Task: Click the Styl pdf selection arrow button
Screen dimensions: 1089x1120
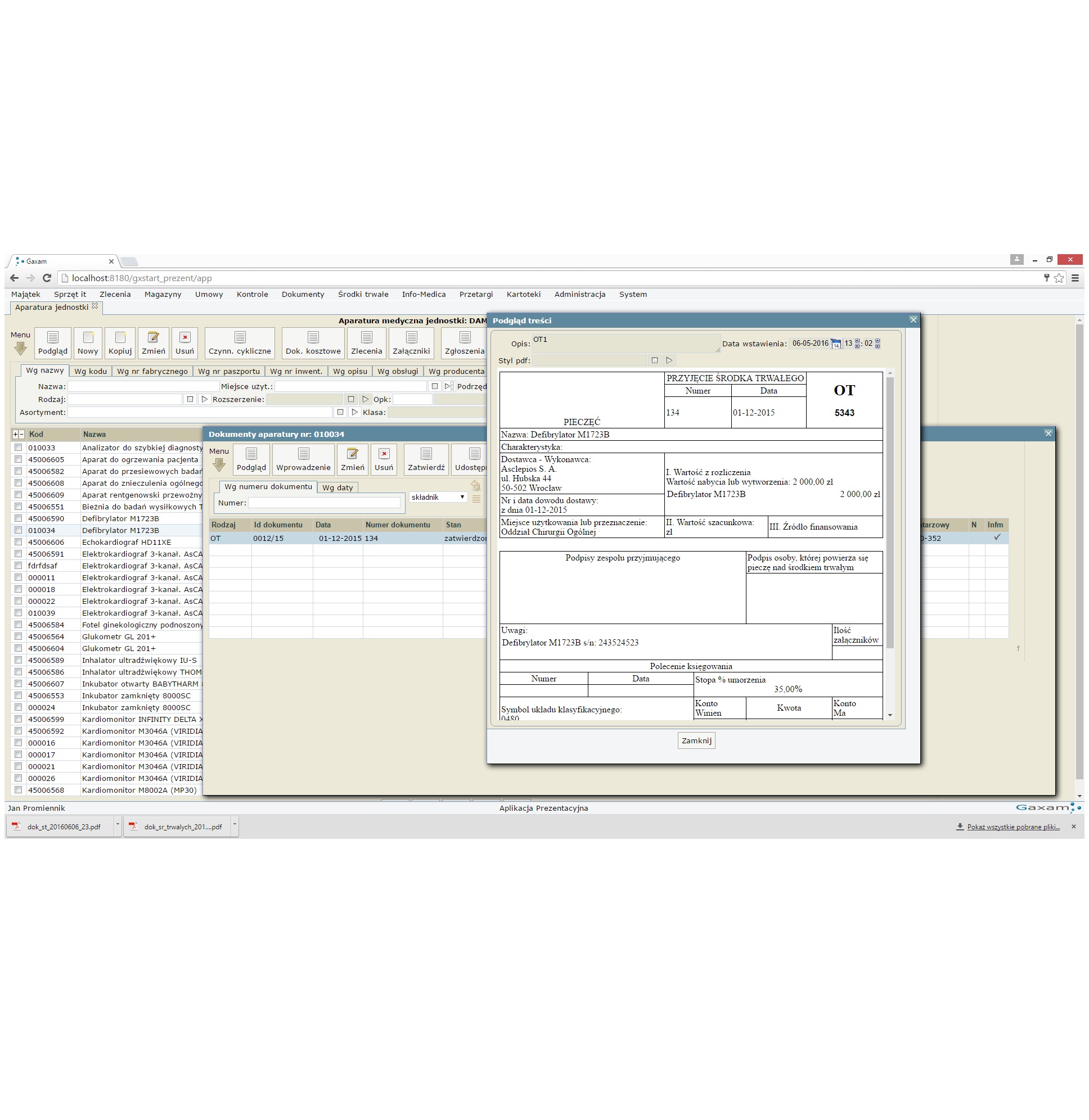Action: point(669,360)
